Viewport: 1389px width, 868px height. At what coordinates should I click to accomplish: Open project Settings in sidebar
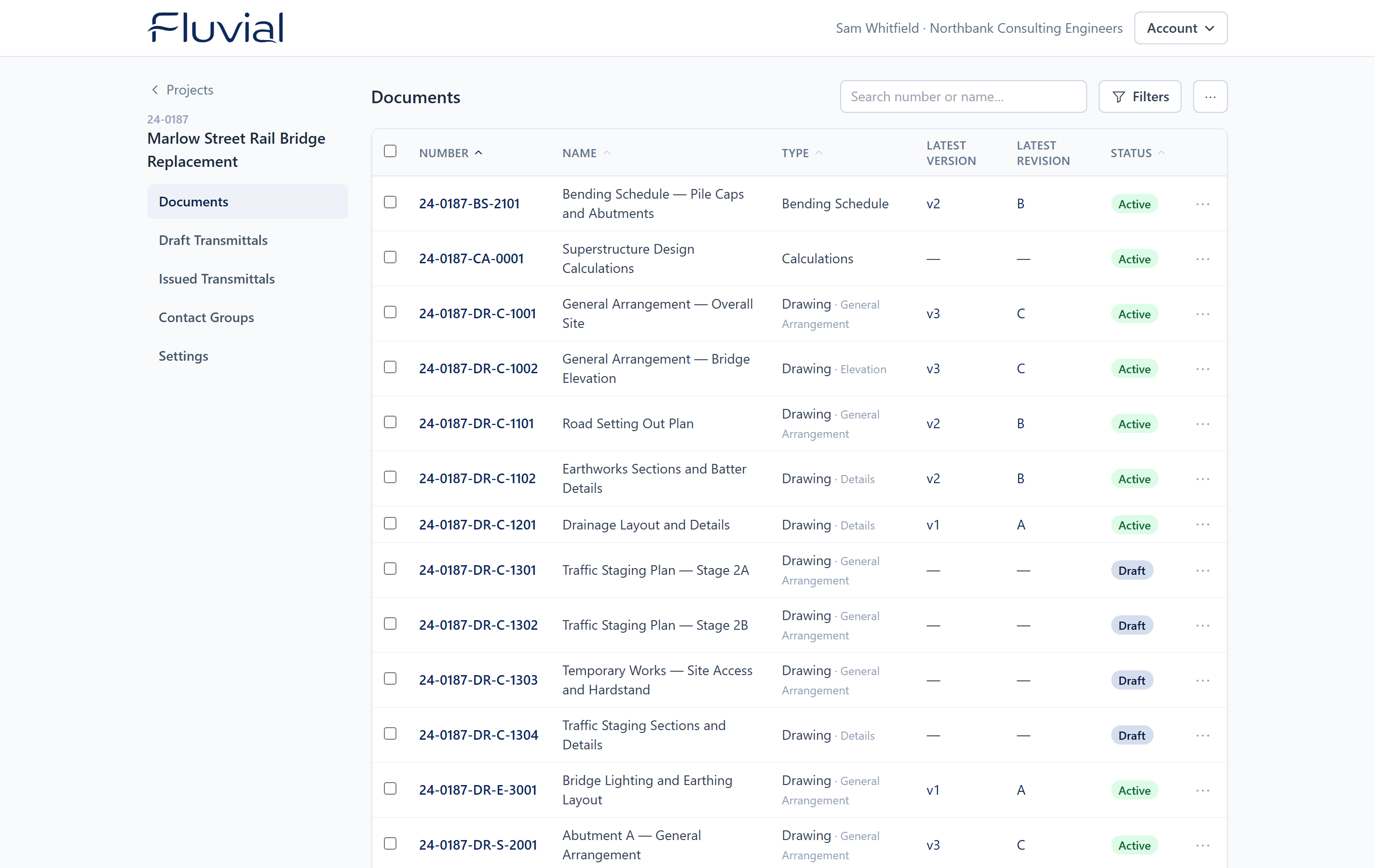[x=247, y=356]
